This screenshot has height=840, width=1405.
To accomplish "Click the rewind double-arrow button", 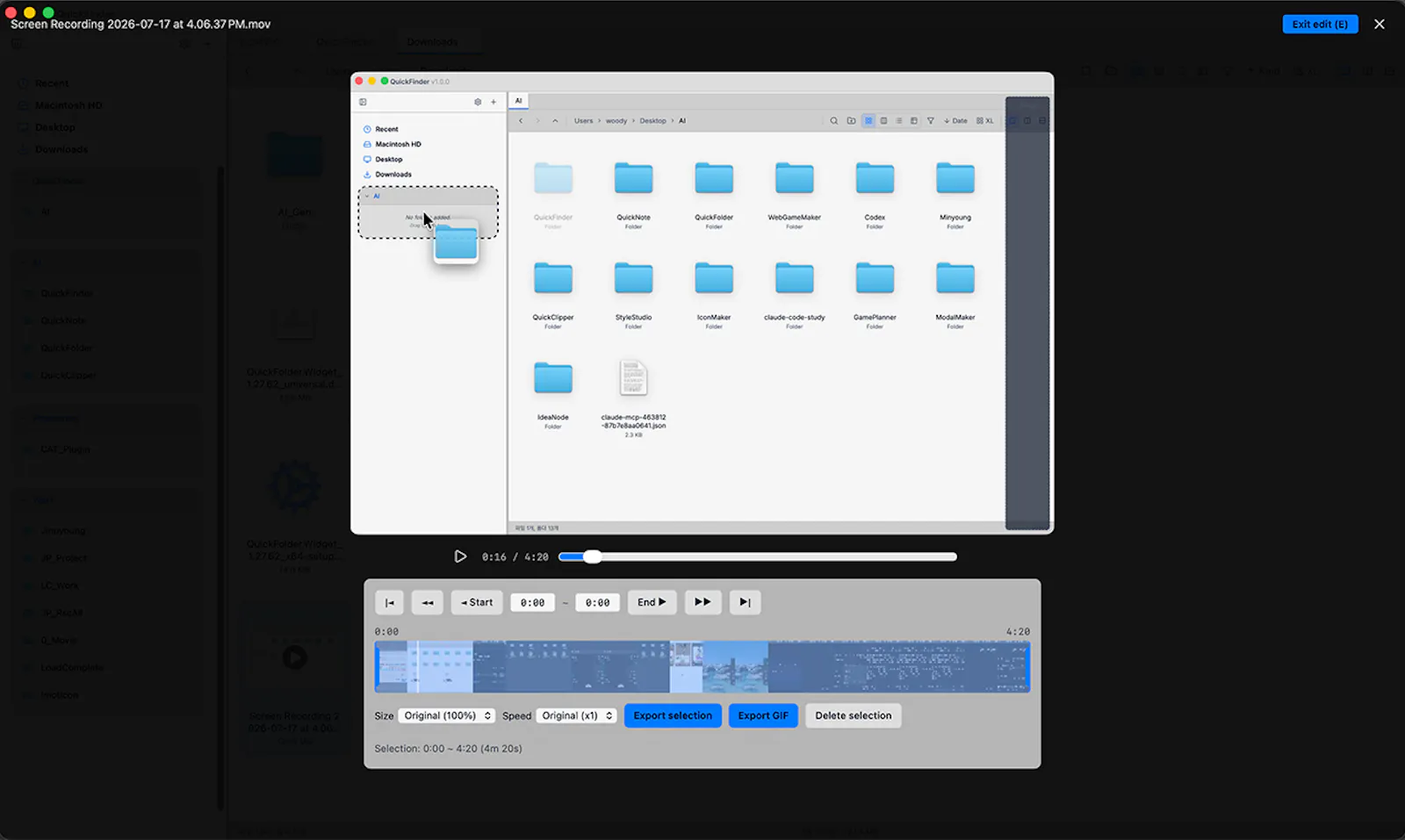I will [428, 602].
